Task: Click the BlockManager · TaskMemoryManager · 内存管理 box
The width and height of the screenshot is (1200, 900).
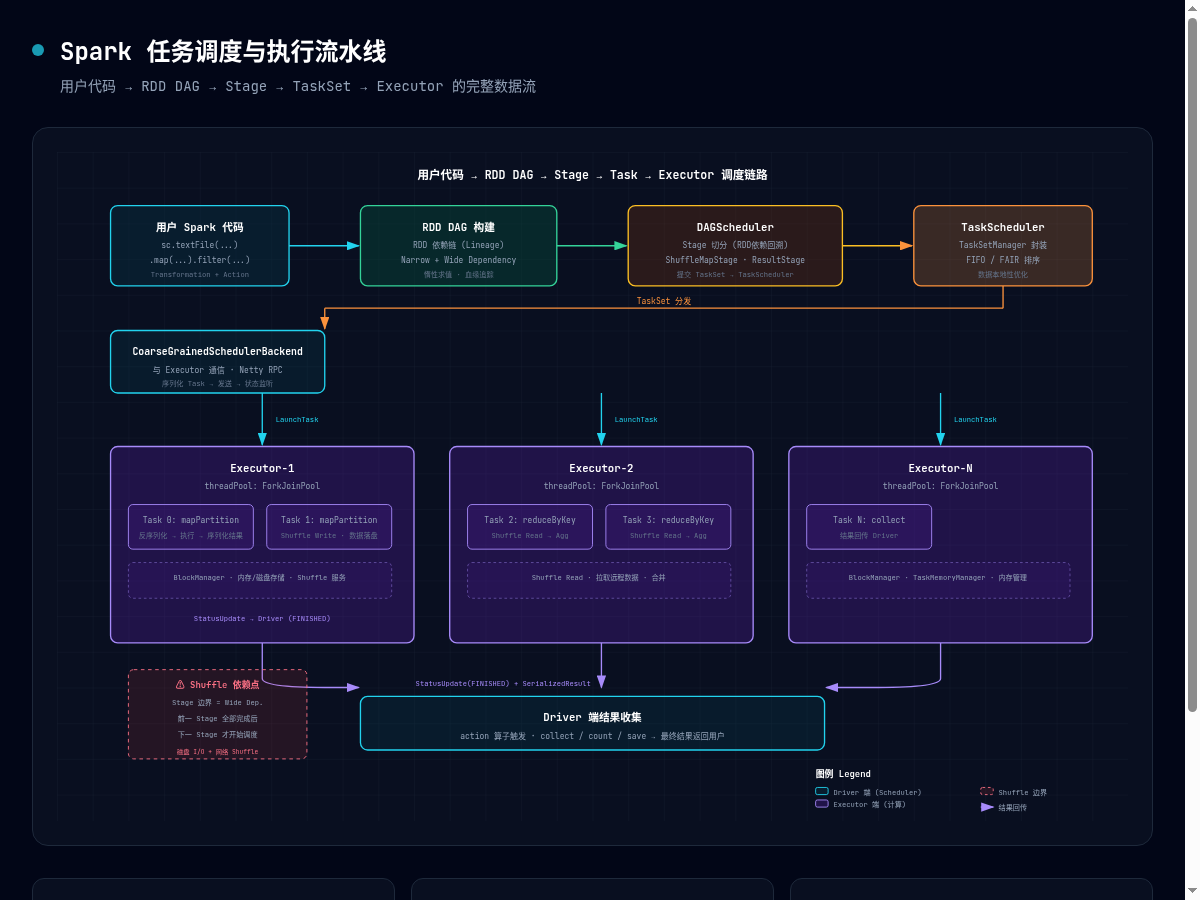Action: (938, 580)
